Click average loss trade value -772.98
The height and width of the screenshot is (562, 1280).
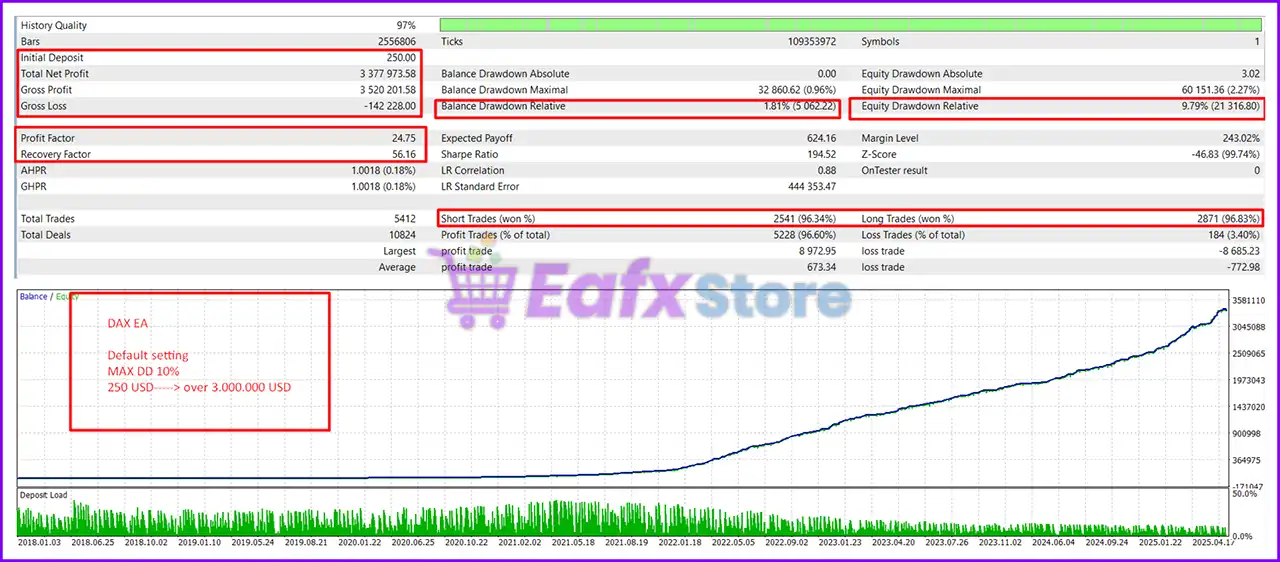click(x=1242, y=267)
